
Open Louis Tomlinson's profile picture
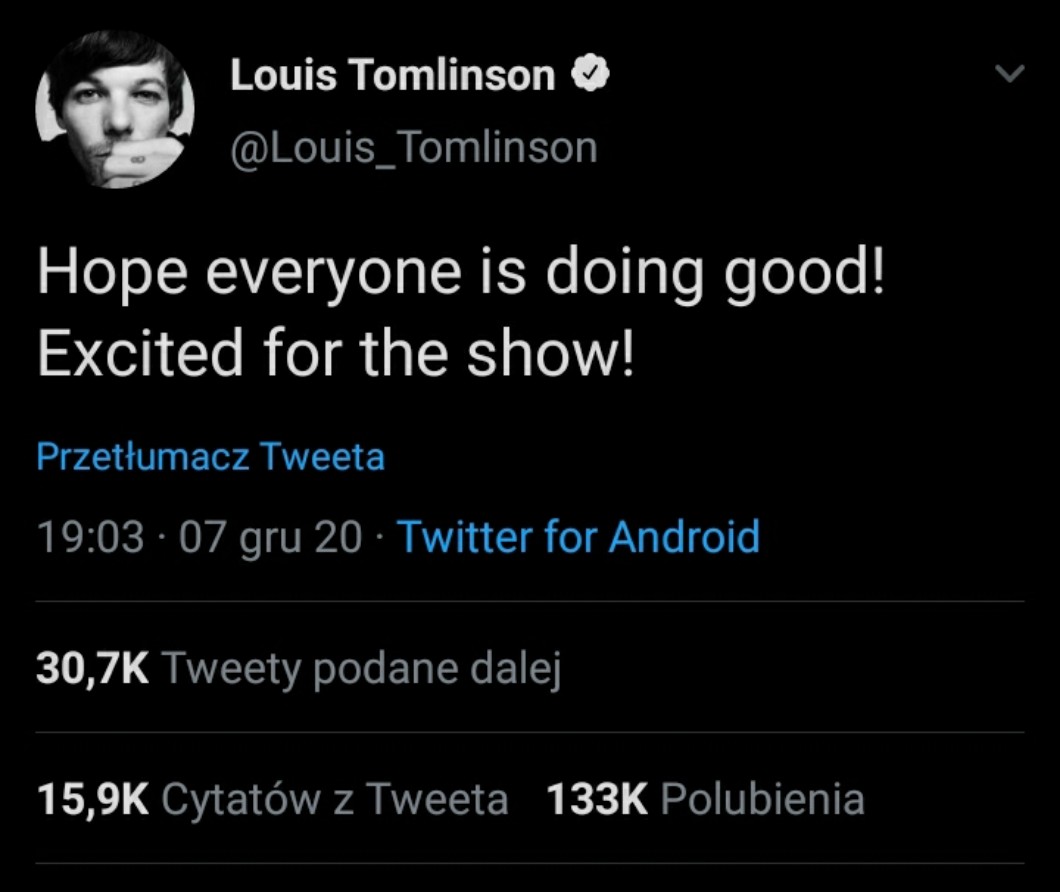point(115,109)
